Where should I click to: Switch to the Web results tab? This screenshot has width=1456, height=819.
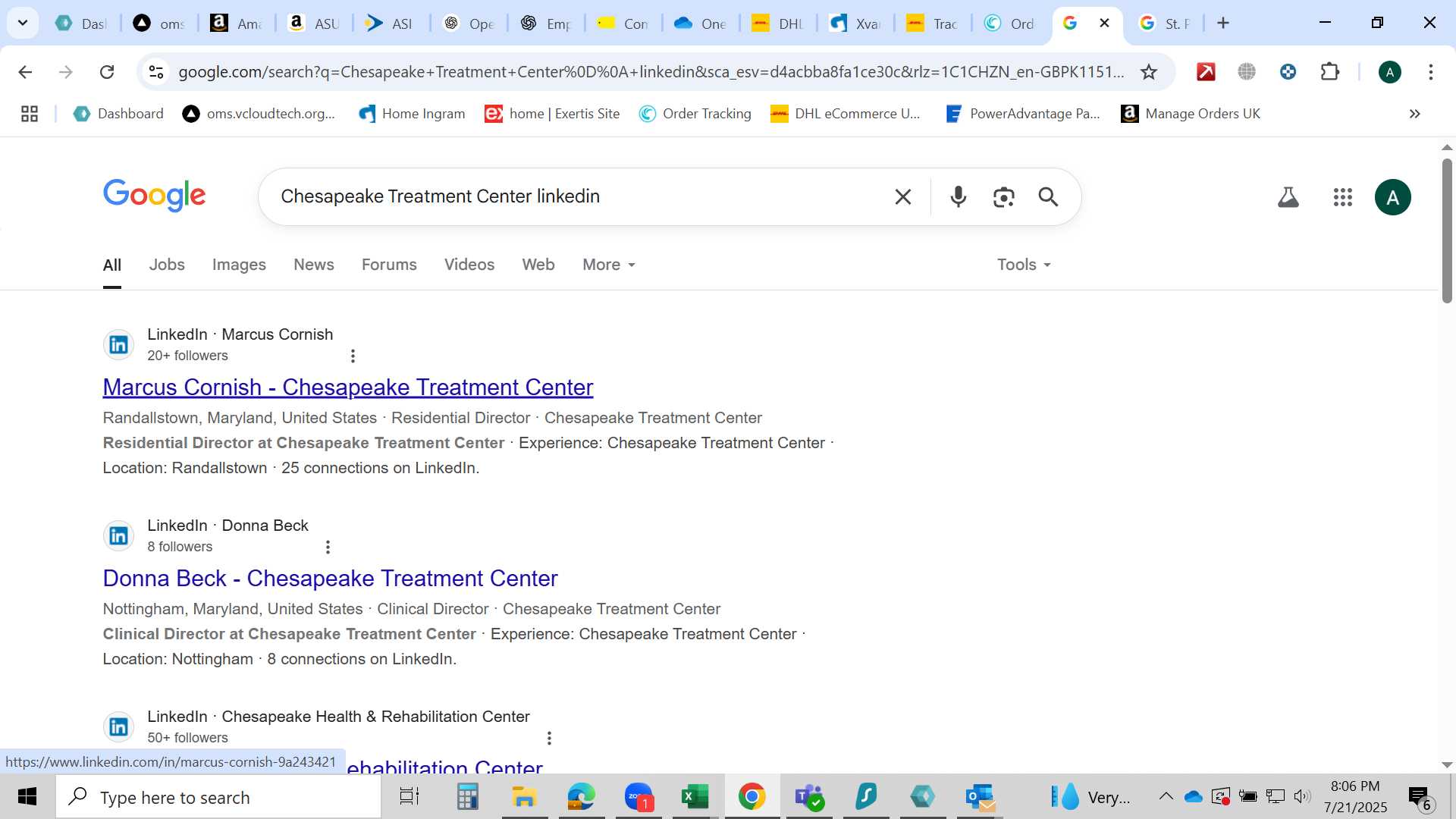pyautogui.click(x=538, y=265)
